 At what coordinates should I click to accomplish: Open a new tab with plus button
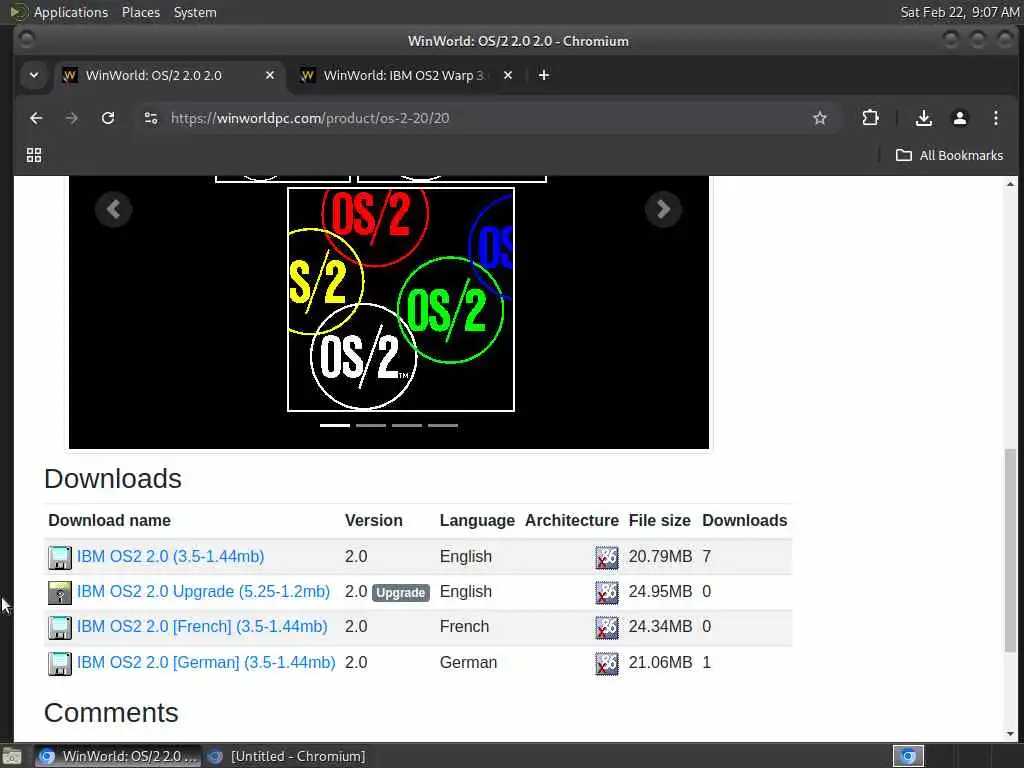point(543,75)
